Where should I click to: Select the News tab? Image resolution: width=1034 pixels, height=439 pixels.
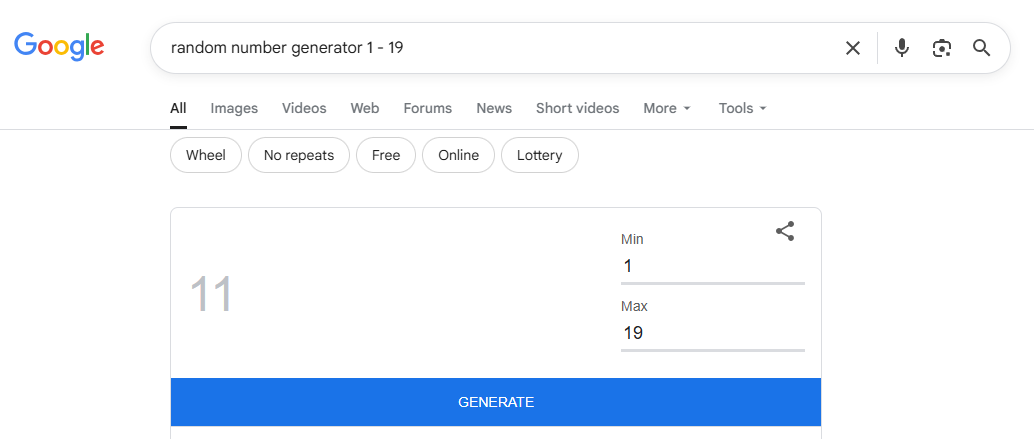(x=494, y=108)
